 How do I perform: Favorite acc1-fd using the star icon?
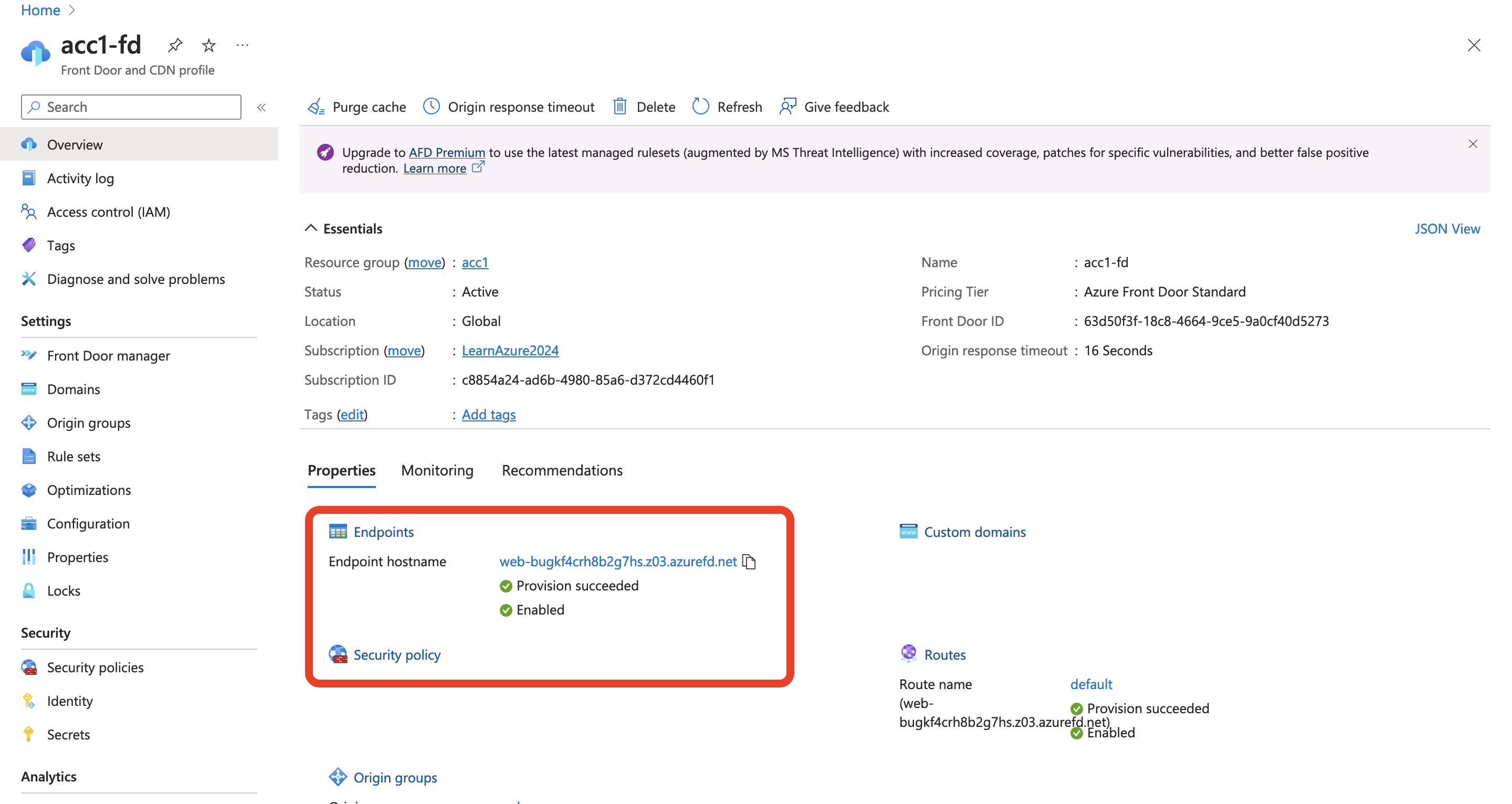tap(208, 45)
